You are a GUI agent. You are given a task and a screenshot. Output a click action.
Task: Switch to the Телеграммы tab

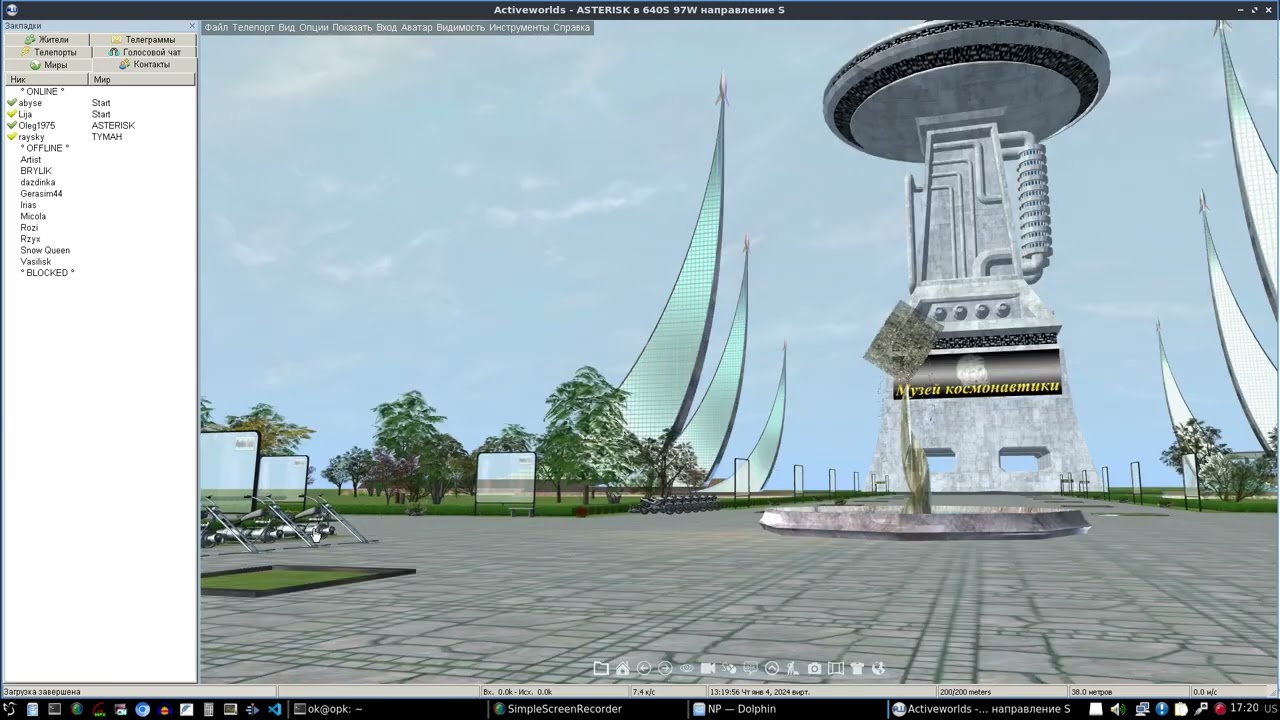click(x=143, y=40)
